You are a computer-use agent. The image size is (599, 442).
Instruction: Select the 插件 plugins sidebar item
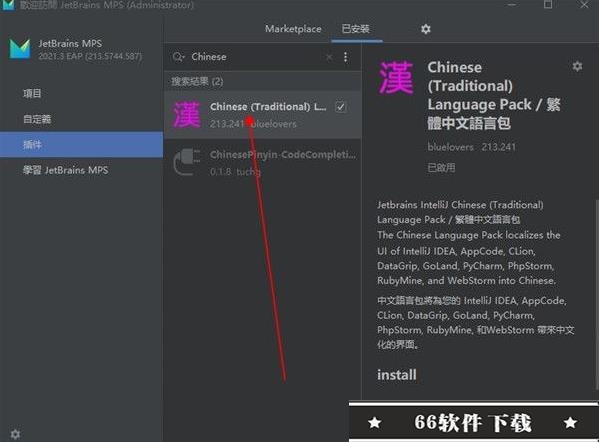81,145
